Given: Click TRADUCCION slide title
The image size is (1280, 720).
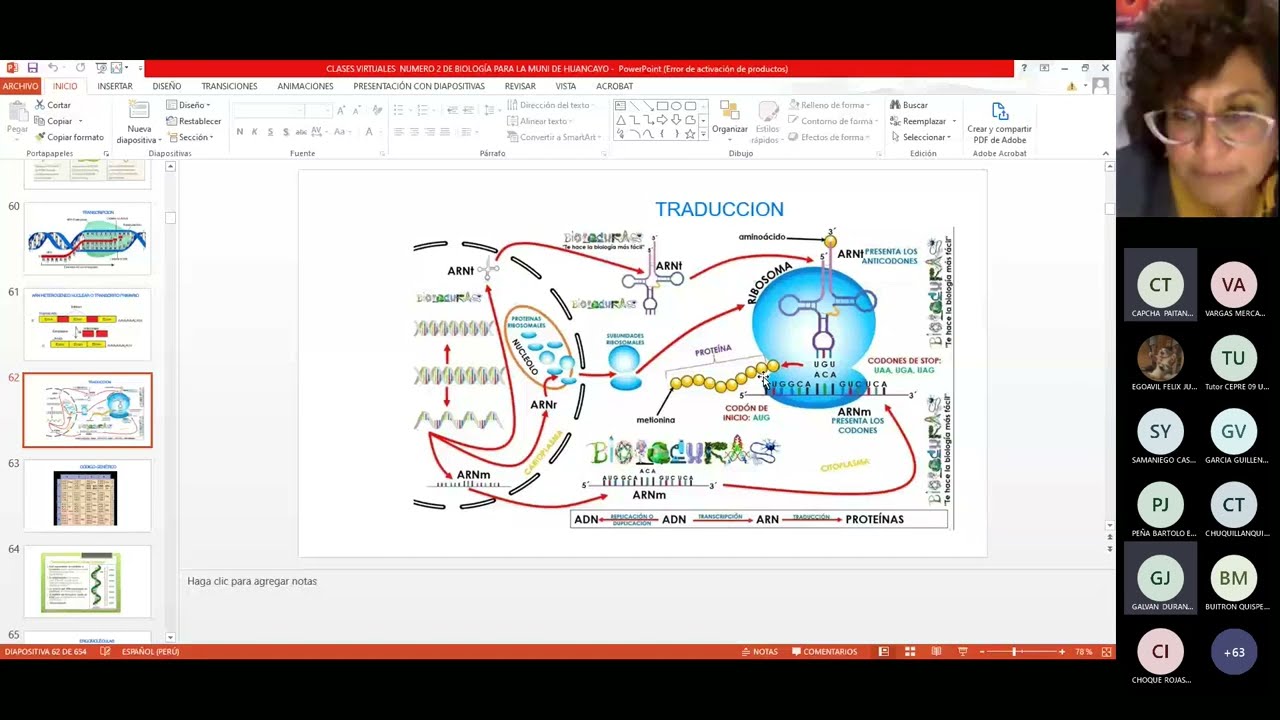Looking at the screenshot, I should pos(719,209).
